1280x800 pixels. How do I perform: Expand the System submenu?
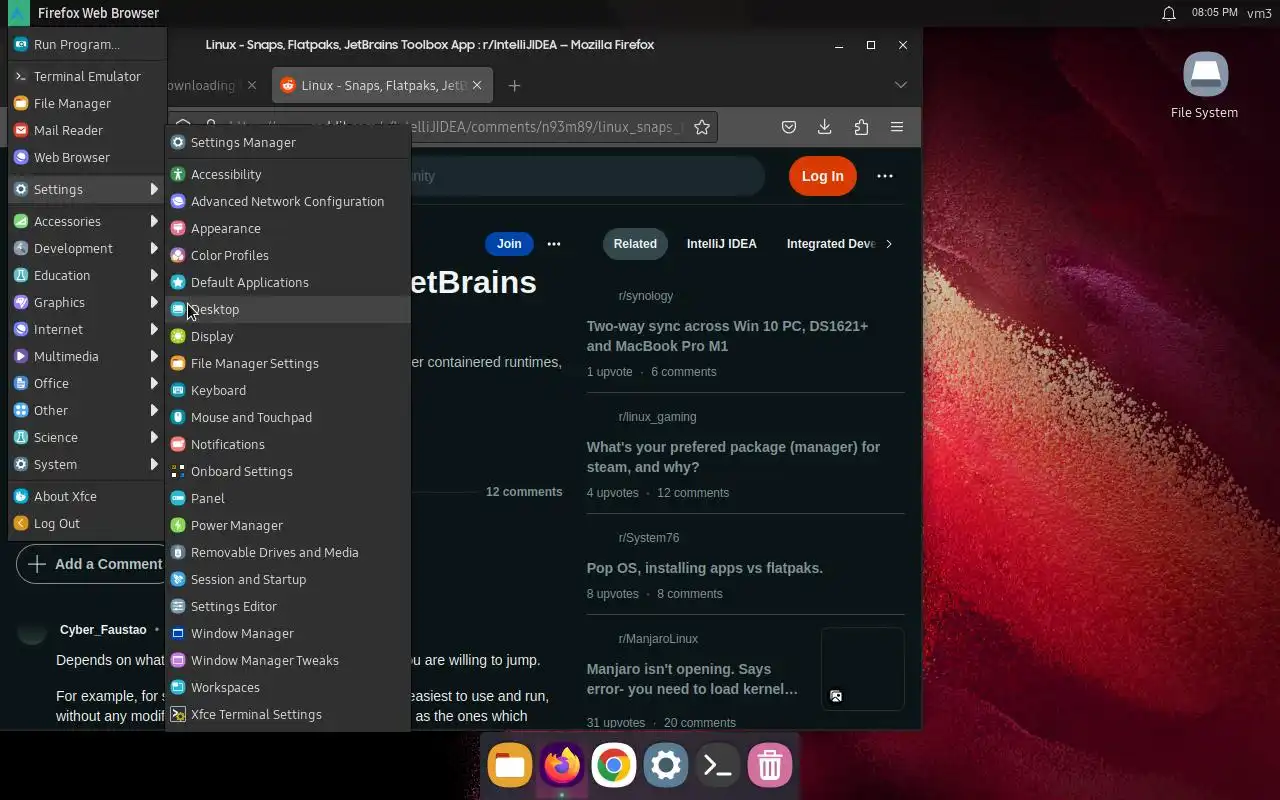pos(87,464)
